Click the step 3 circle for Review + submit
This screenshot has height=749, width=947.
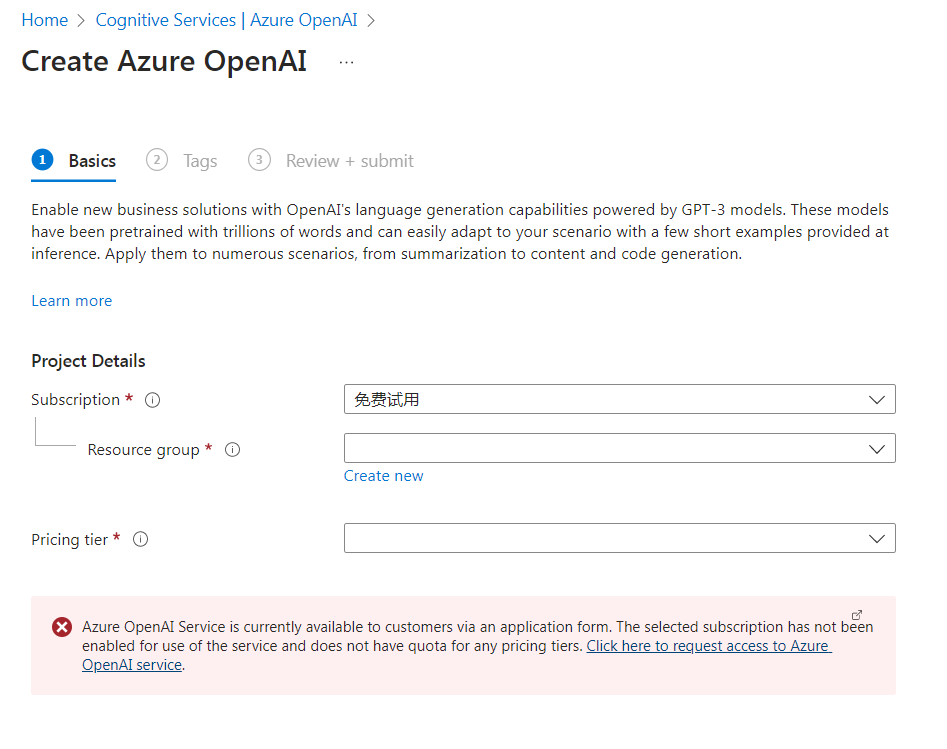[259, 160]
